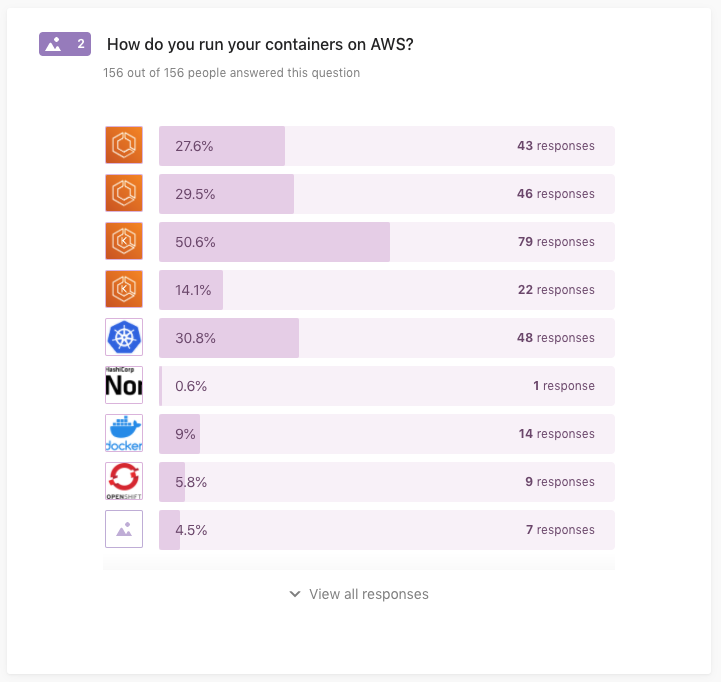Click the ECS icon beside 29.5% bar
Viewport: 721px width, 682px height.
124,193
